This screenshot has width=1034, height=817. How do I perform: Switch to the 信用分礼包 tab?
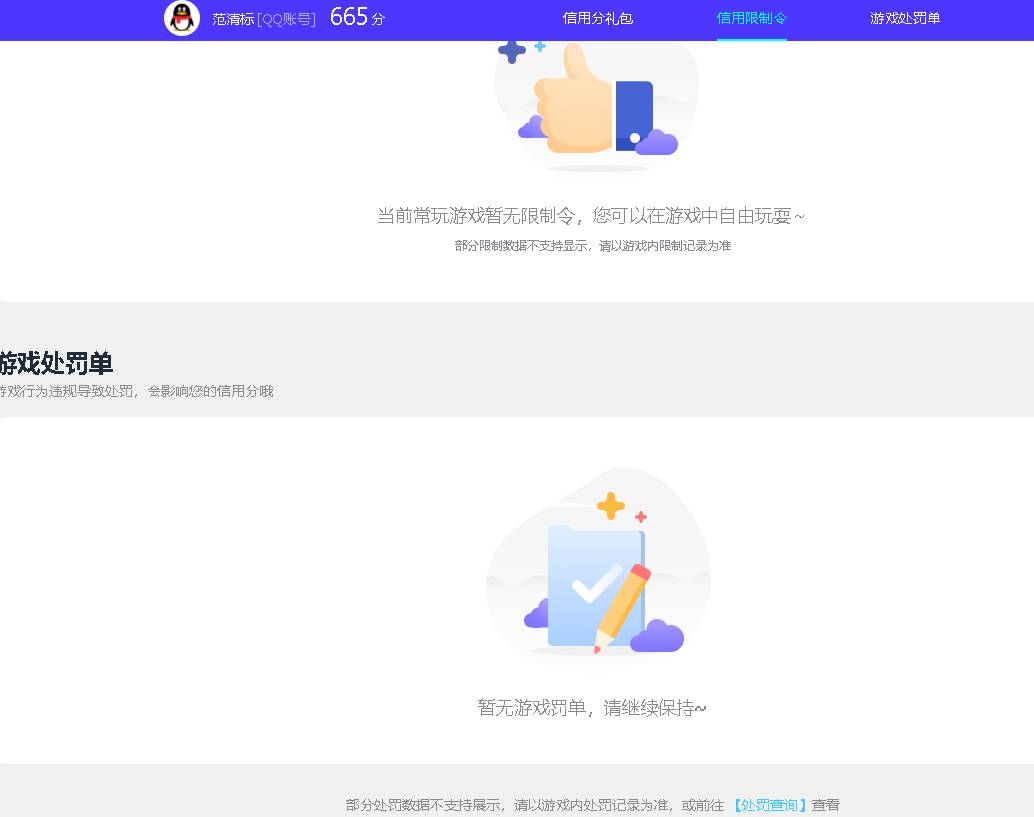click(597, 18)
